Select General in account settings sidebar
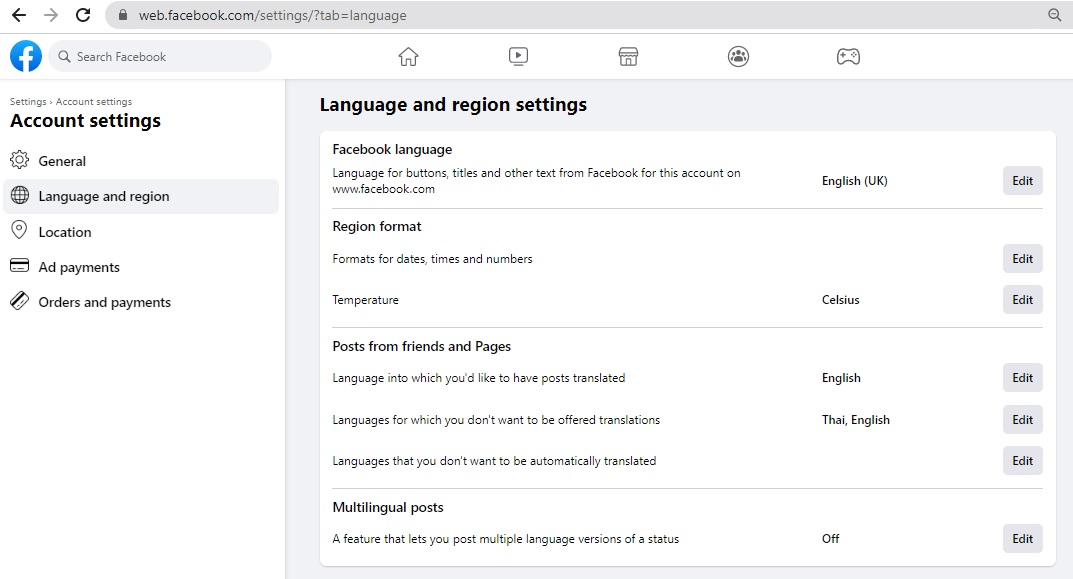The width and height of the screenshot is (1073, 579). point(62,161)
